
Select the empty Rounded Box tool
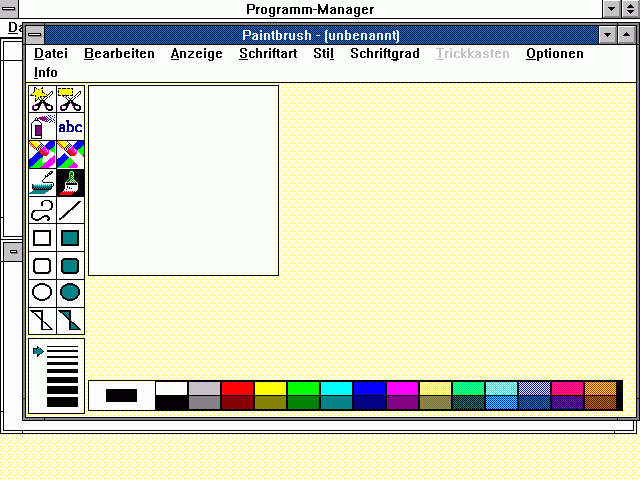click(x=42, y=266)
